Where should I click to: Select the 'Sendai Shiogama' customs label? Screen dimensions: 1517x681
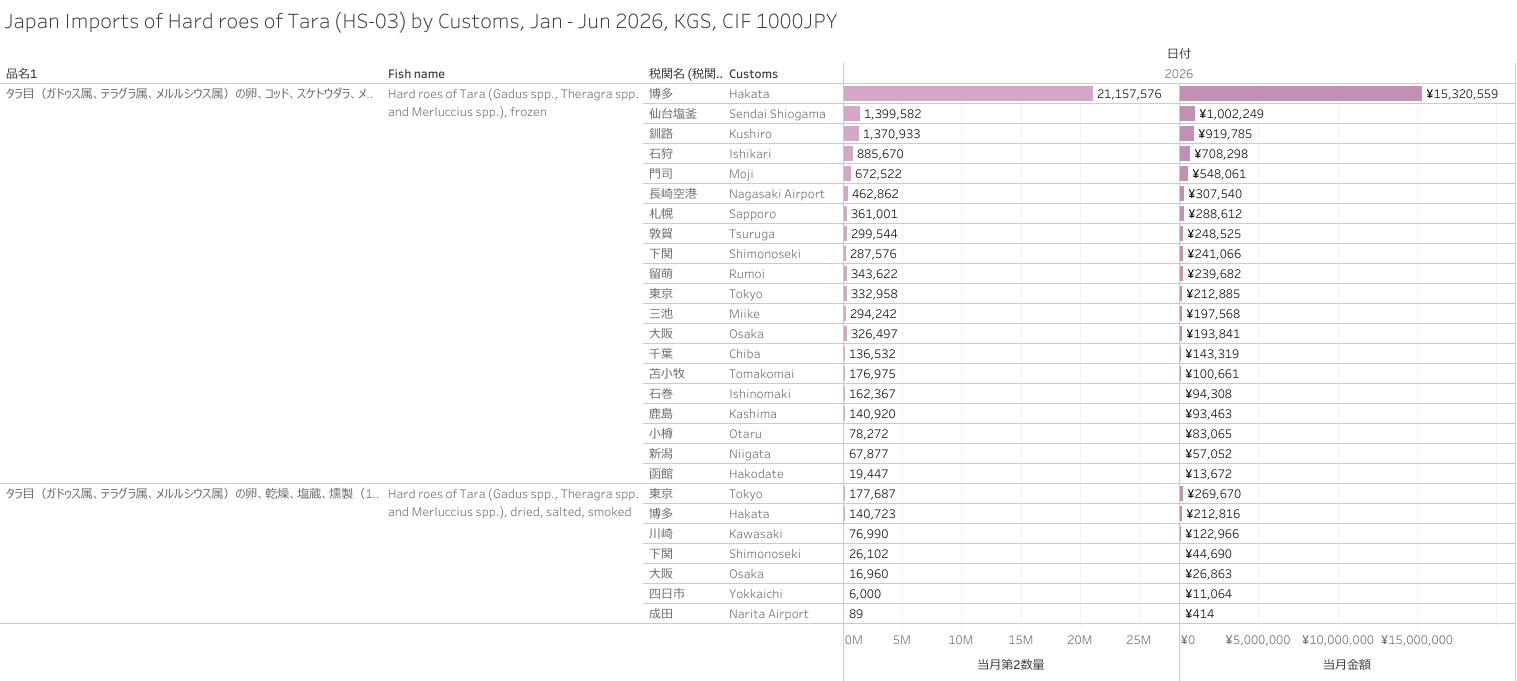(777, 113)
